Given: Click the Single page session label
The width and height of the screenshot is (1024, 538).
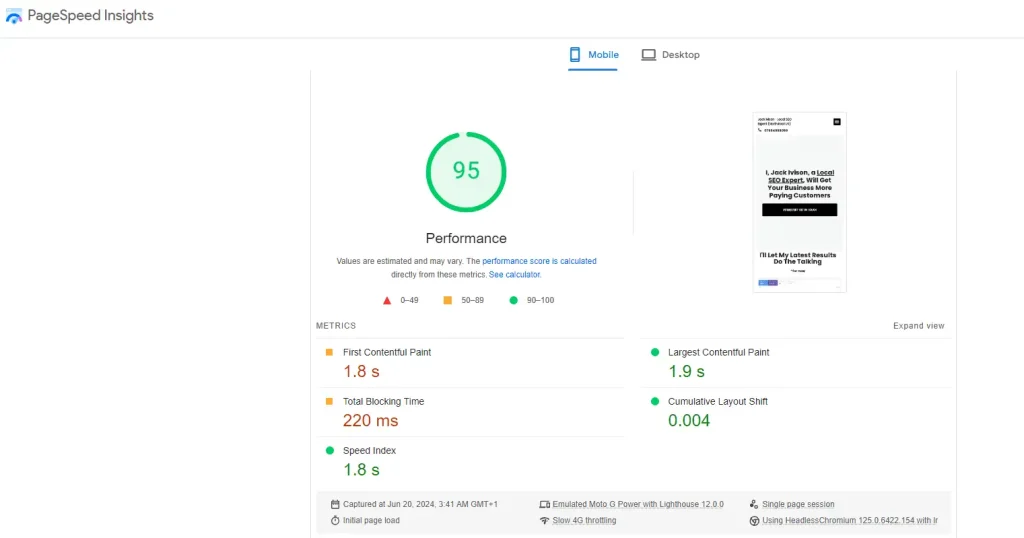Looking at the screenshot, I should pos(797,504).
